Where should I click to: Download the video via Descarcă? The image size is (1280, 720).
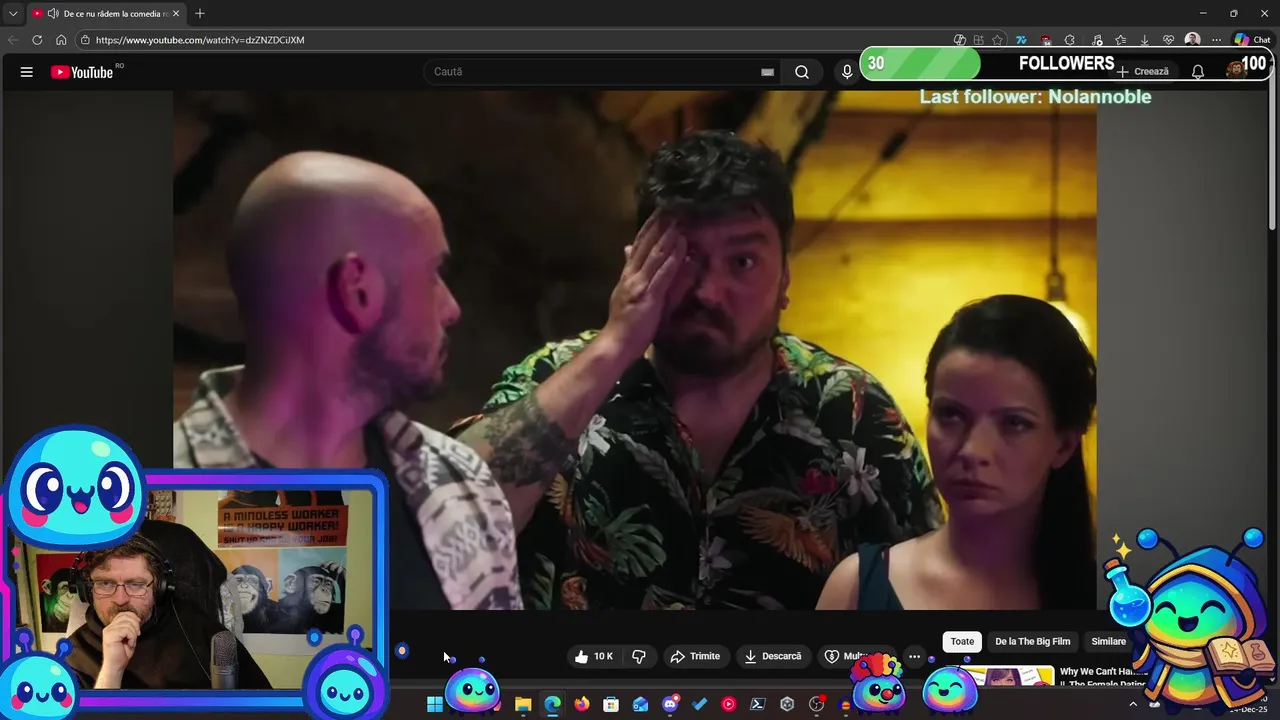773,657
